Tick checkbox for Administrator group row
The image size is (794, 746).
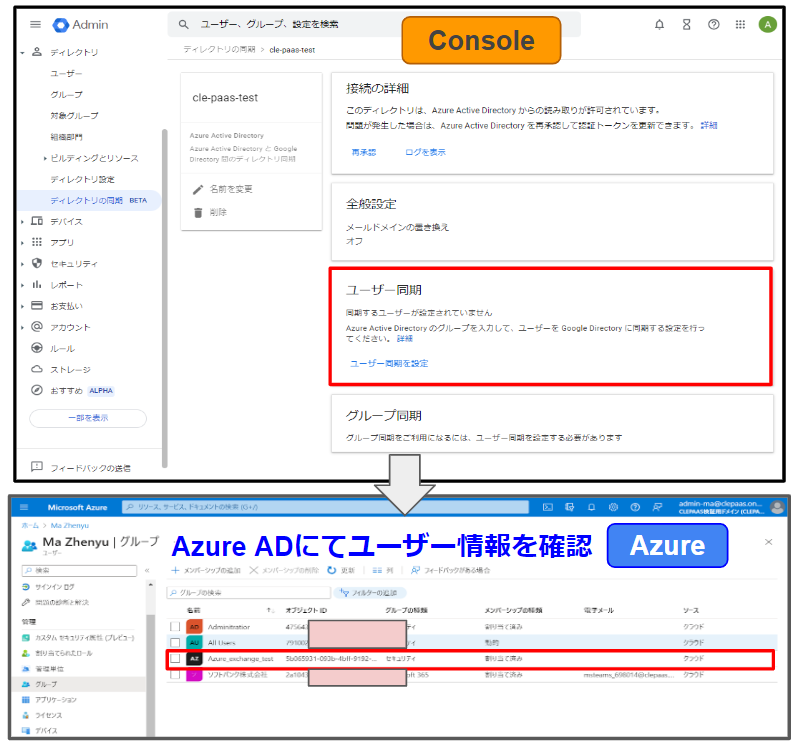pyautogui.click(x=175, y=626)
